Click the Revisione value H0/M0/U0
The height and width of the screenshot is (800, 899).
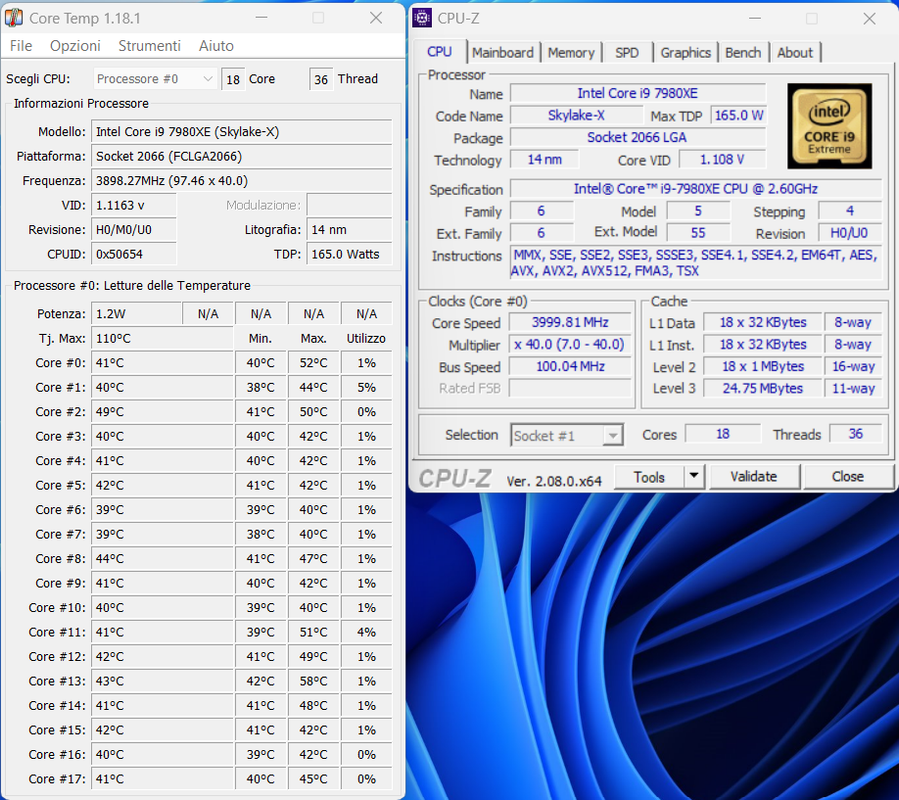pyautogui.click(x=134, y=230)
